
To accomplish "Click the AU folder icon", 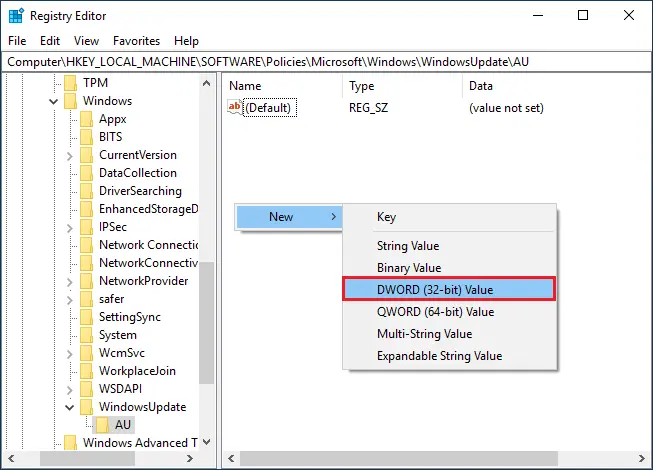I will 102,425.
